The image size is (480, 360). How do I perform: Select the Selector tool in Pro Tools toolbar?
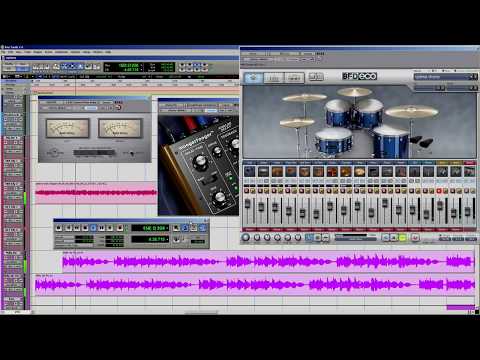(72, 67)
